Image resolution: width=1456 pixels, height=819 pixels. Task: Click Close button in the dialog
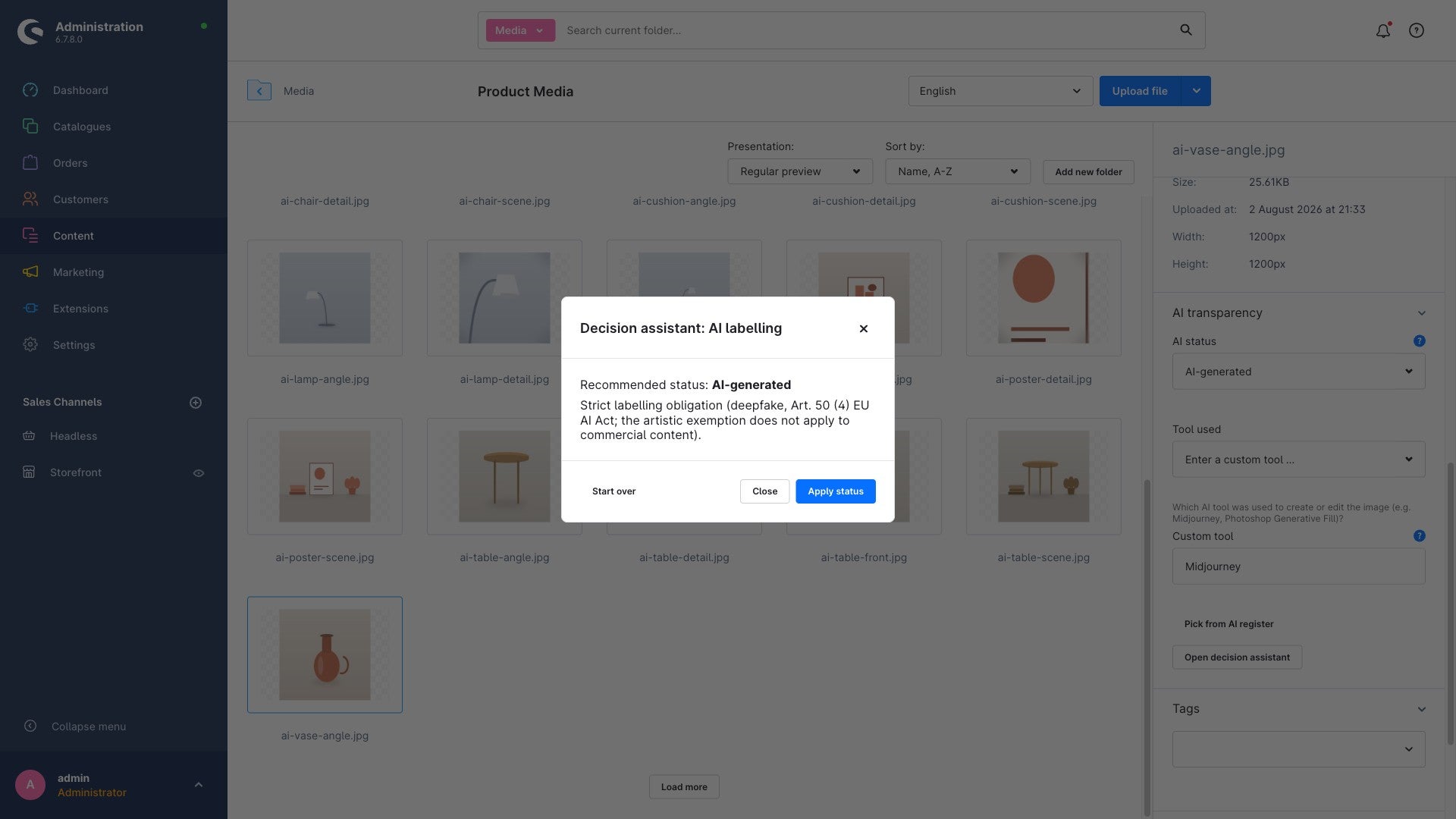[764, 491]
